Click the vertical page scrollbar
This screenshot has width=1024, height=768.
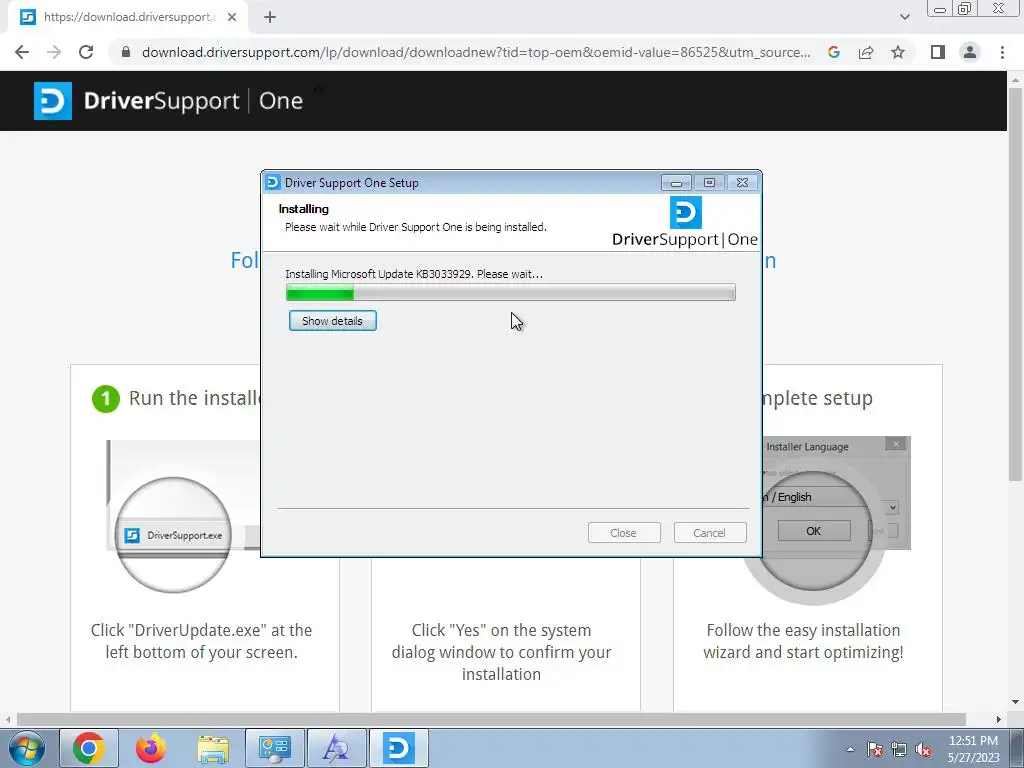pos(1015,284)
